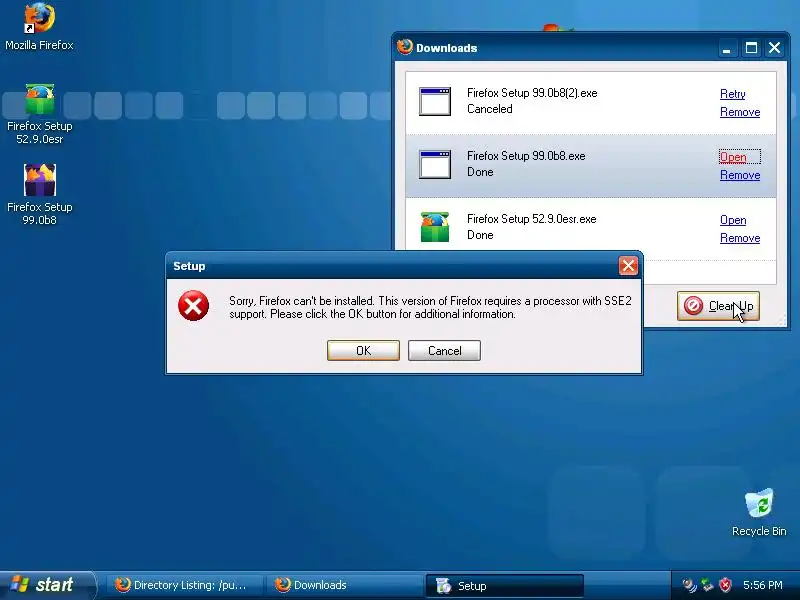This screenshot has width=800, height=600.
Task: Cancel the Setup error dialog
Action: click(x=444, y=351)
